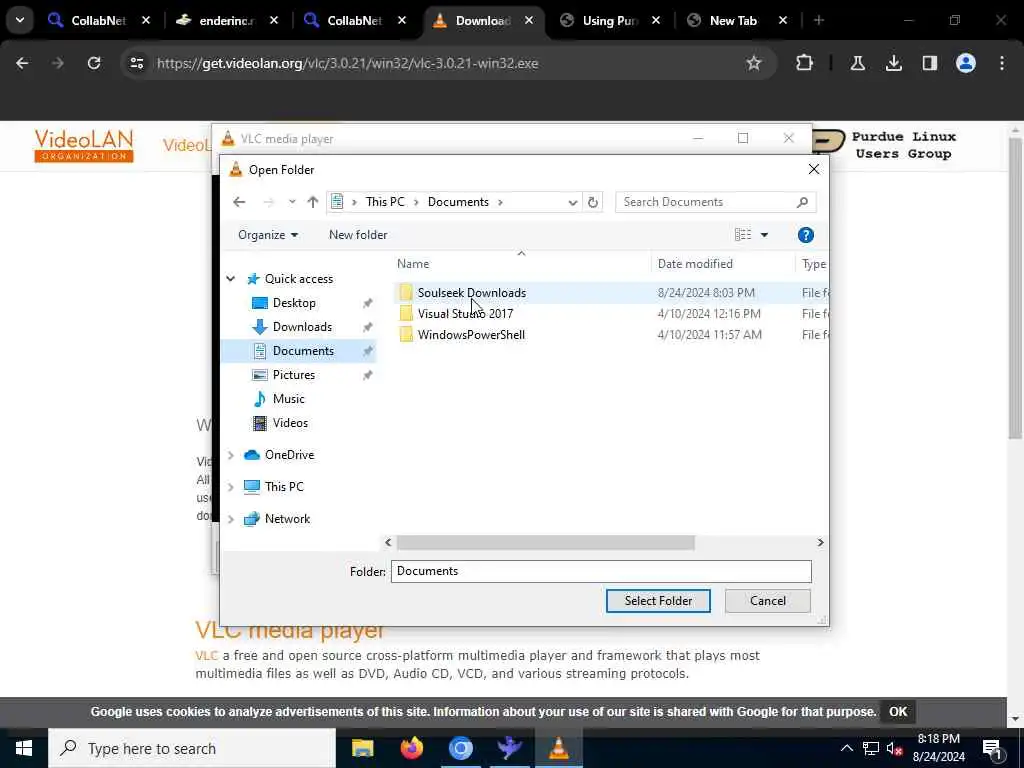Click the taskbar search box

click(x=192, y=748)
